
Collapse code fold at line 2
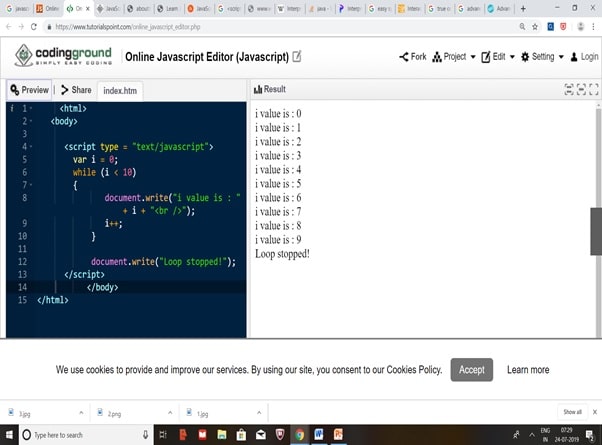pyautogui.click(x=31, y=121)
